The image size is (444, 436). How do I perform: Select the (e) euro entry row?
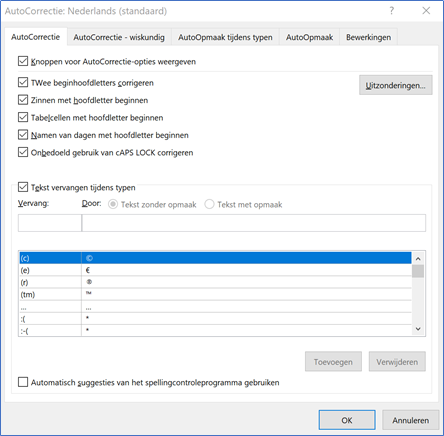pos(215,270)
